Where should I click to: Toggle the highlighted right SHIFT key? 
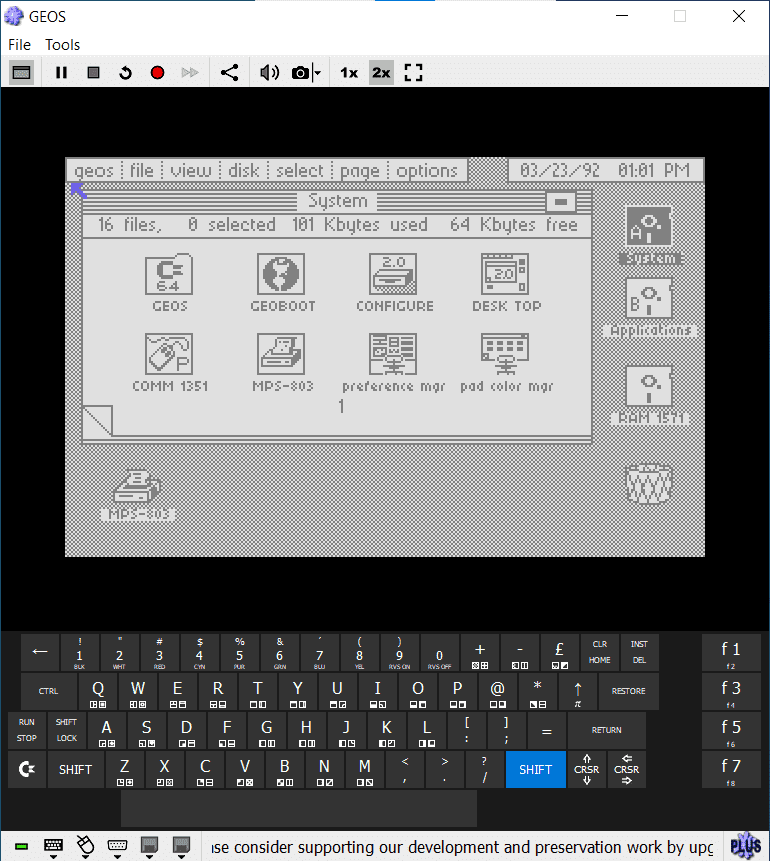(535, 769)
